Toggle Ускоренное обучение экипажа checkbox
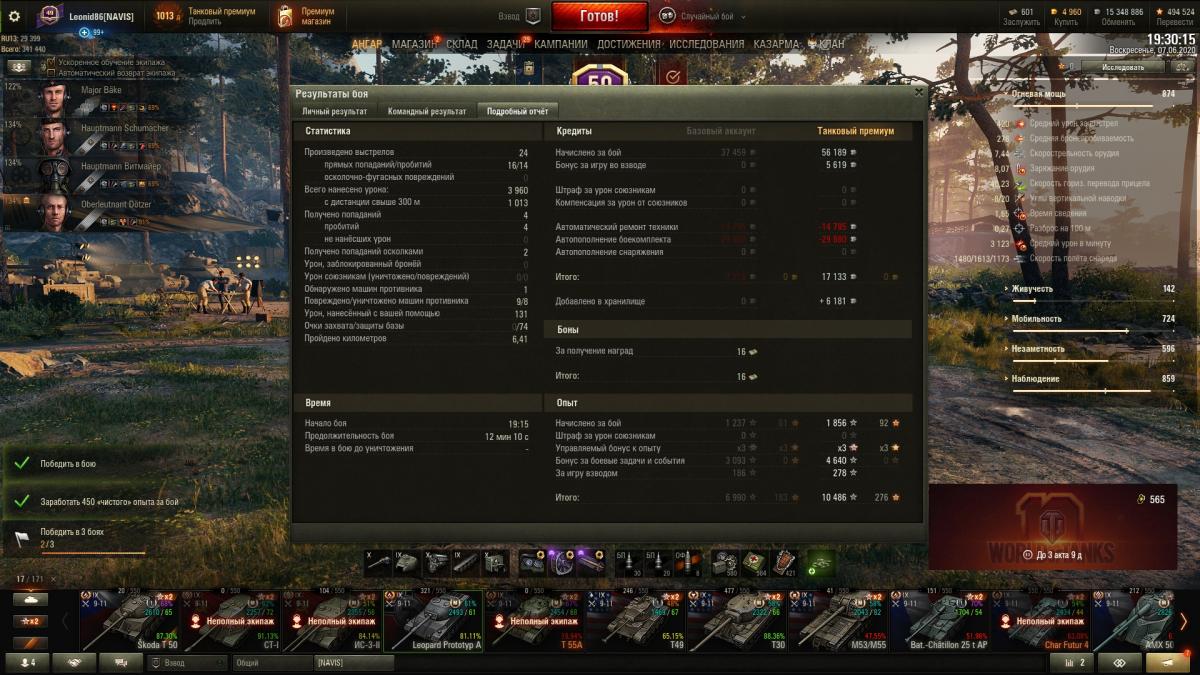 51,62
